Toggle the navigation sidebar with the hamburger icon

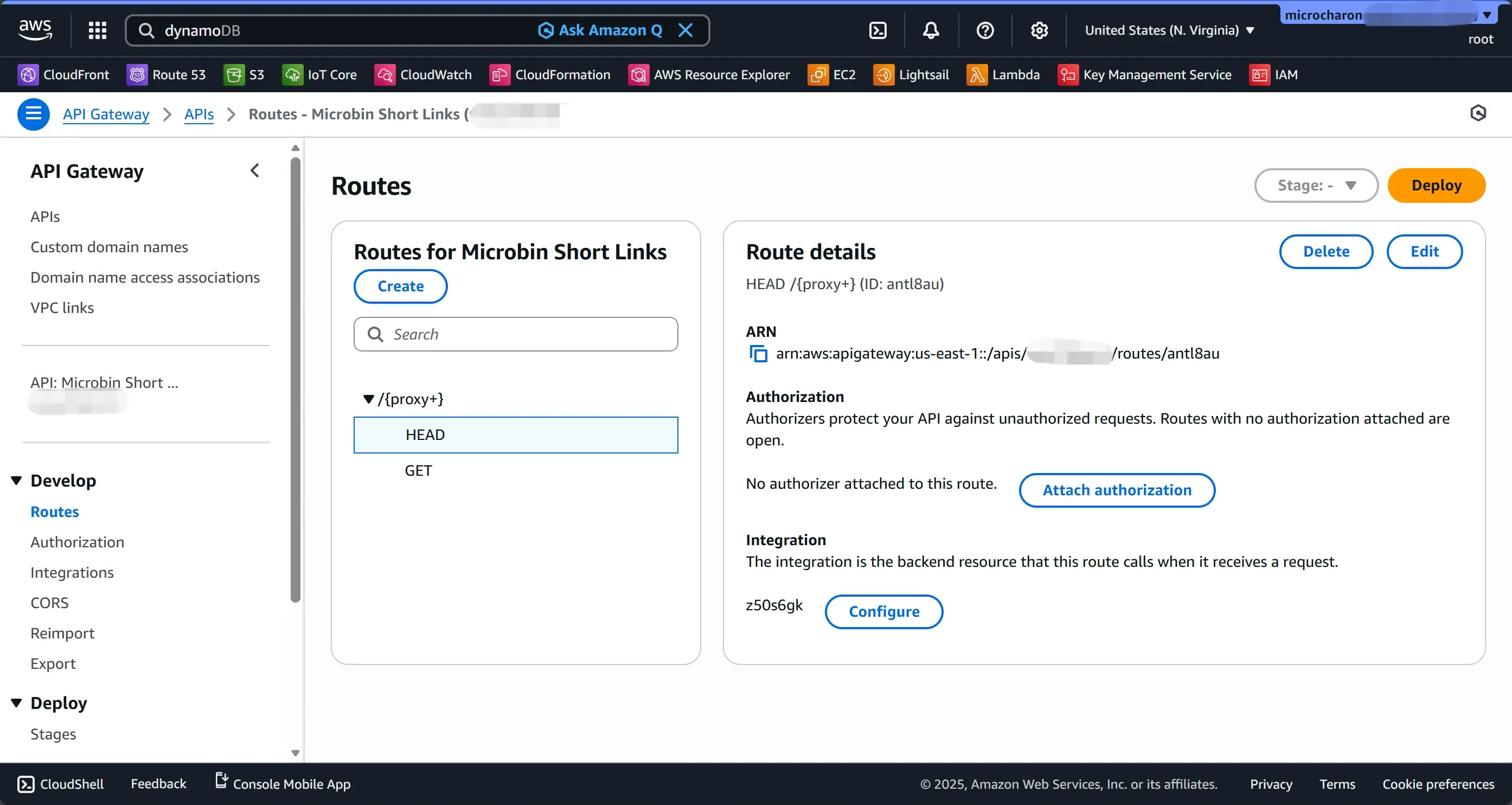(34, 114)
